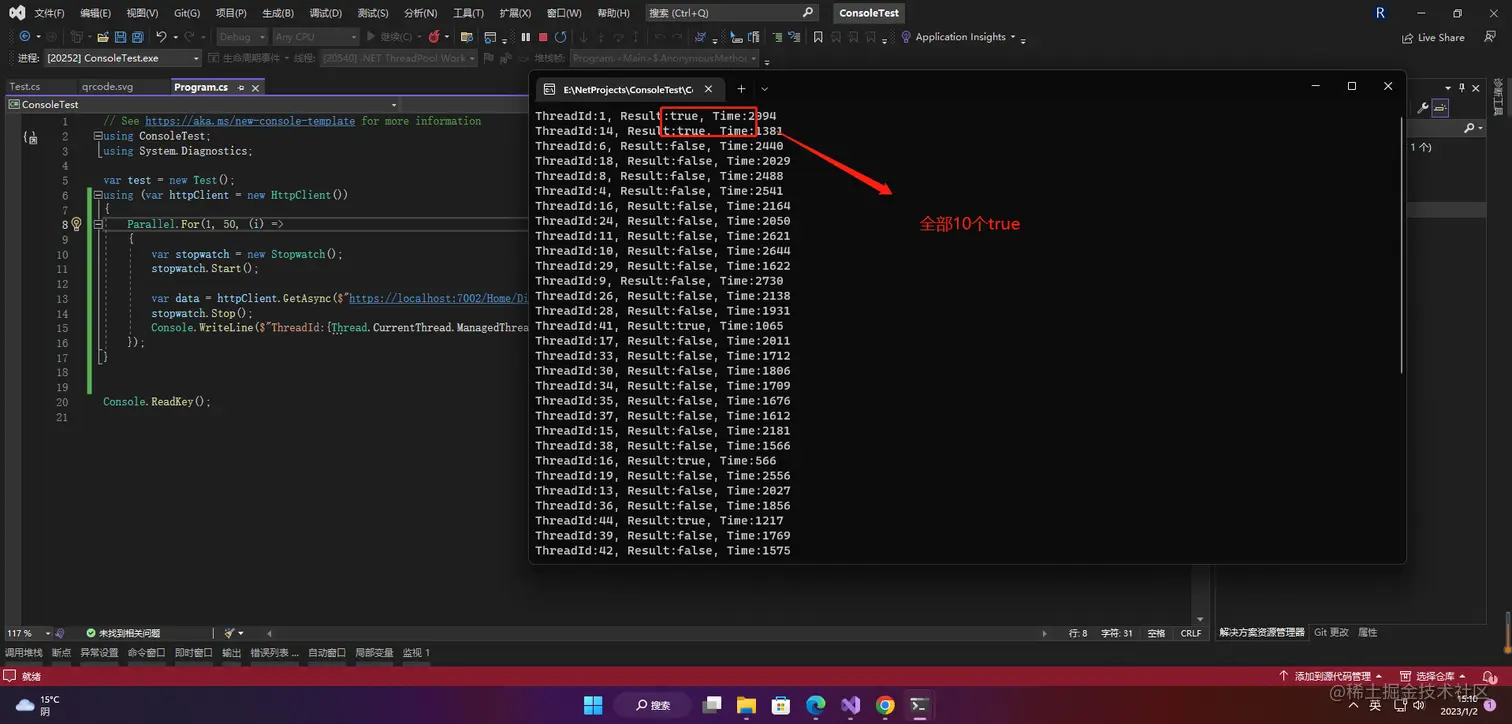Open the Microsoft Store taskbar icon

tap(782, 705)
